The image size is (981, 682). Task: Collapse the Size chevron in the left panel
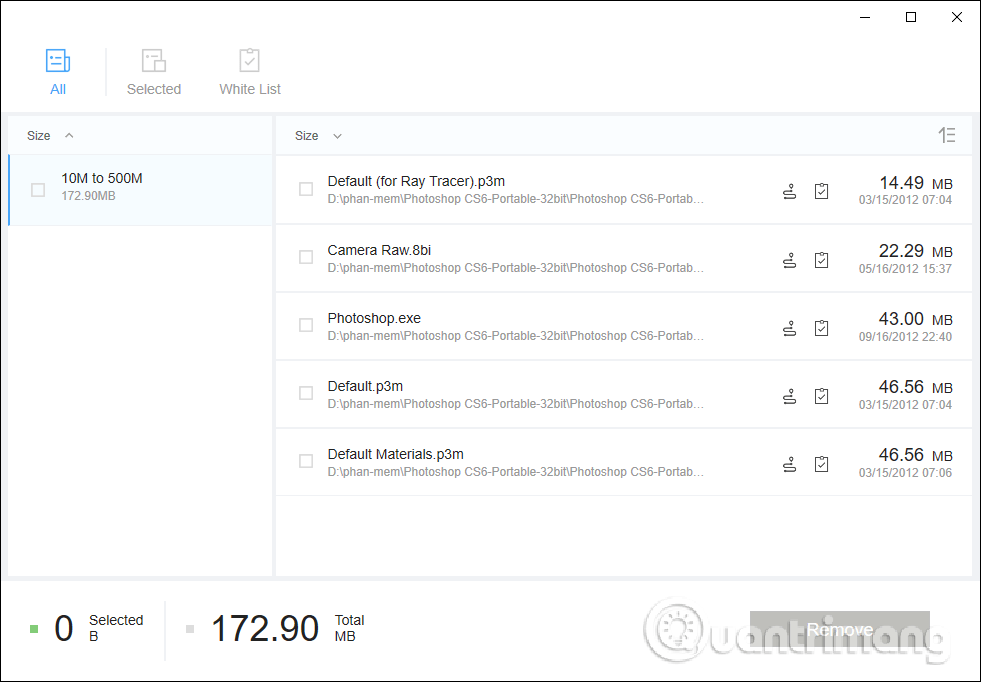[69, 136]
